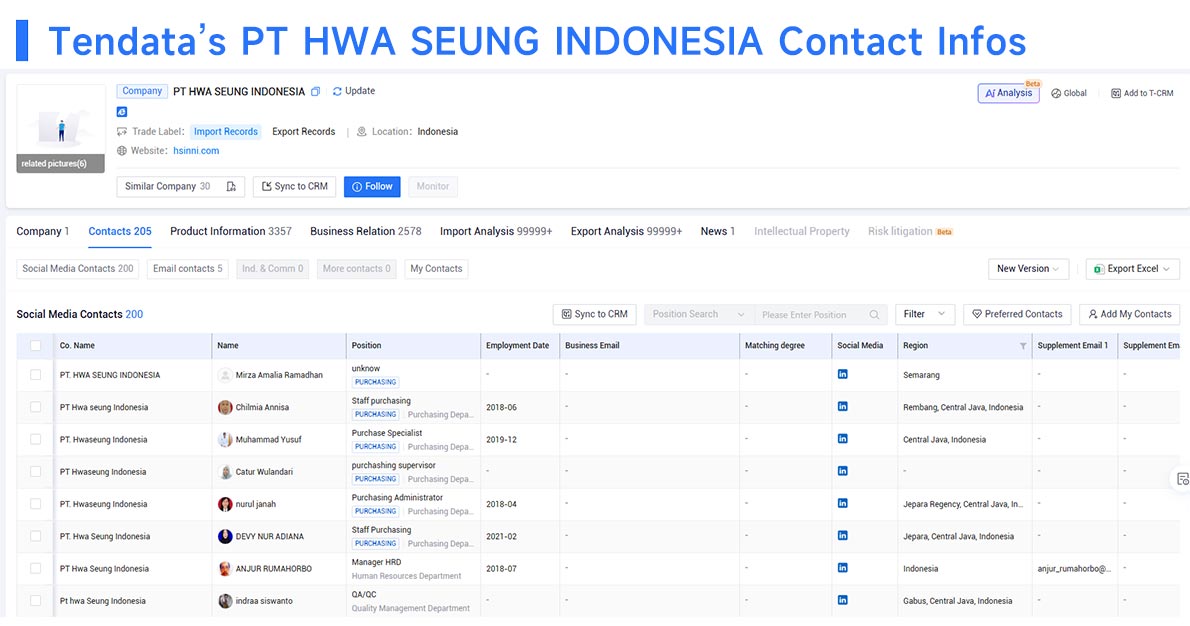This screenshot has width=1190, height=626.
Task: Open Product Information tab
Action: coord(231,231)
